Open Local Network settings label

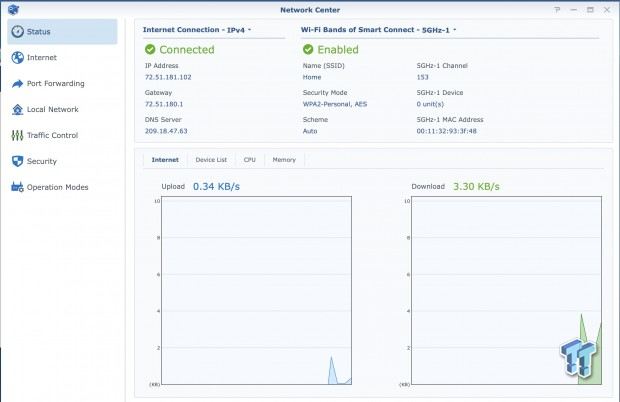(x=53, y=109)
